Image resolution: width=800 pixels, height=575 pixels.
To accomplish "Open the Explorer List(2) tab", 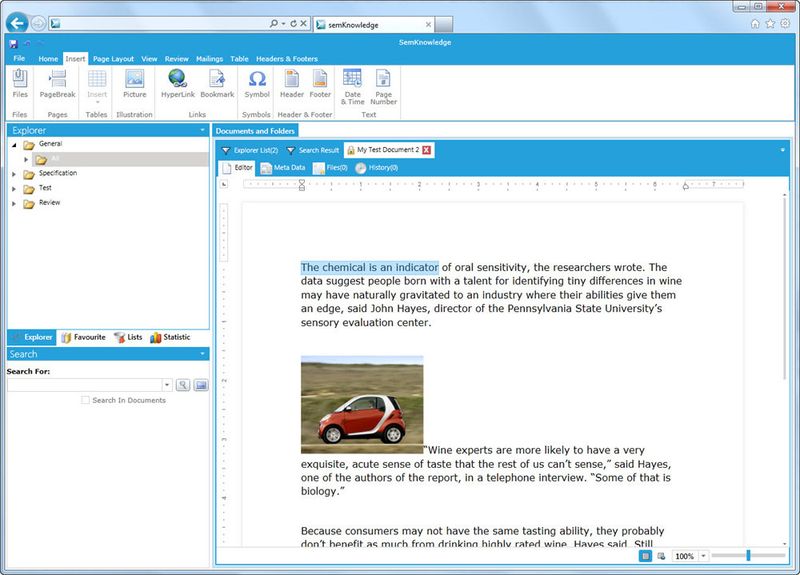I will pos(250,150).
